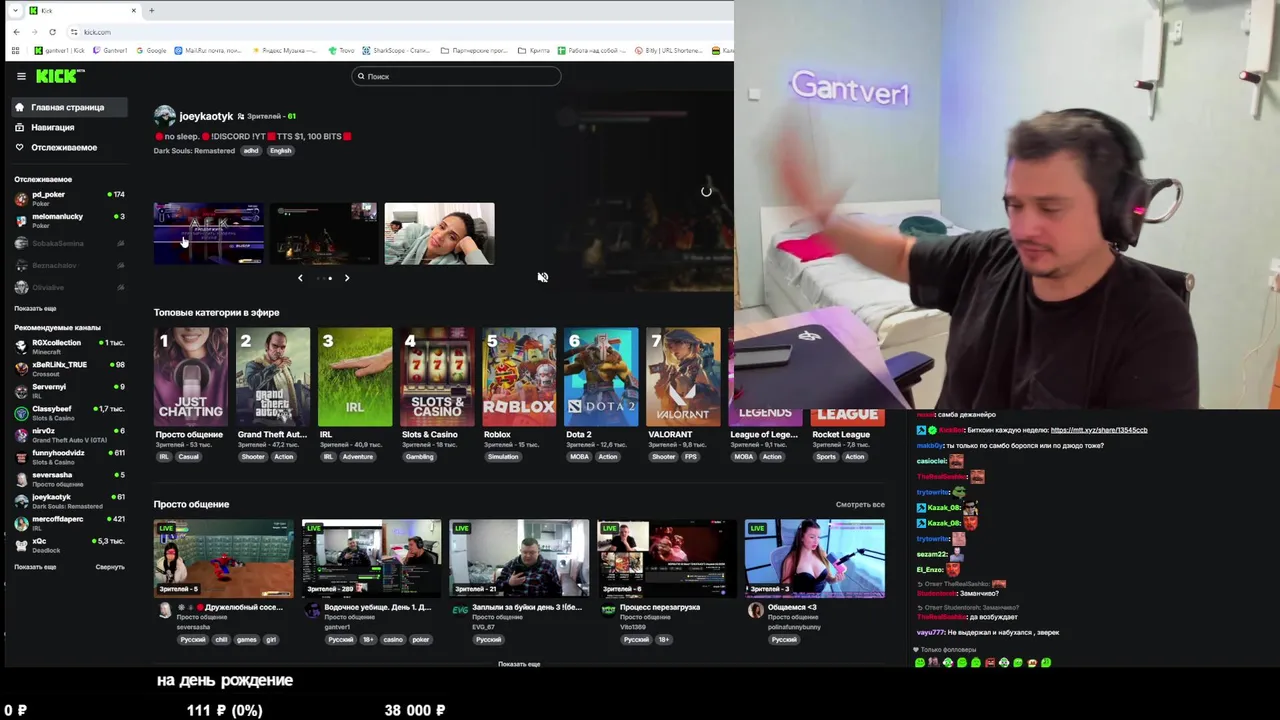Open IRL category card
The height and width of the screenshot is (720, 1280).
pos(354,377)
